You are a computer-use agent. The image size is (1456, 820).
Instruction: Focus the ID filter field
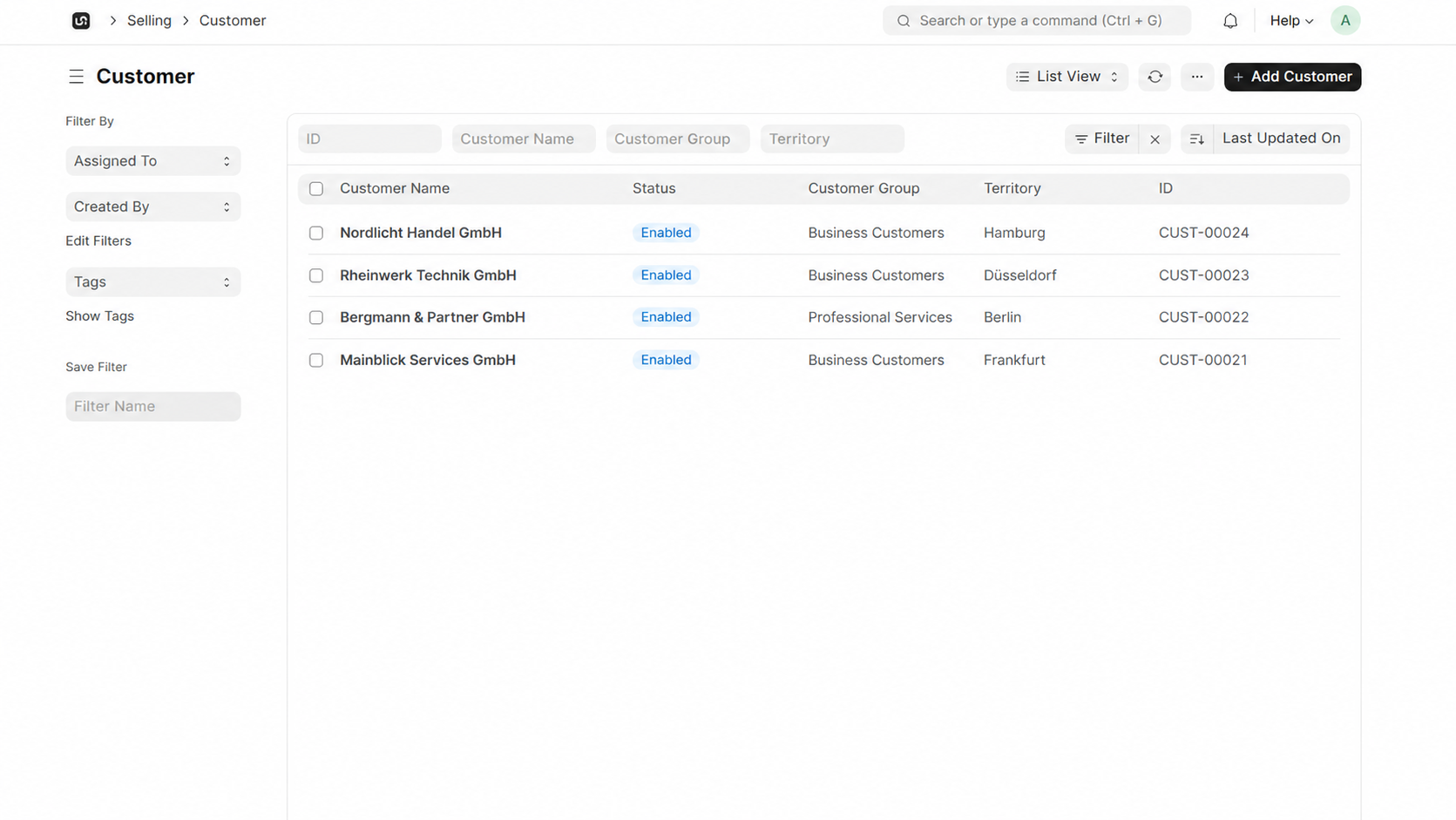(369, 139)
